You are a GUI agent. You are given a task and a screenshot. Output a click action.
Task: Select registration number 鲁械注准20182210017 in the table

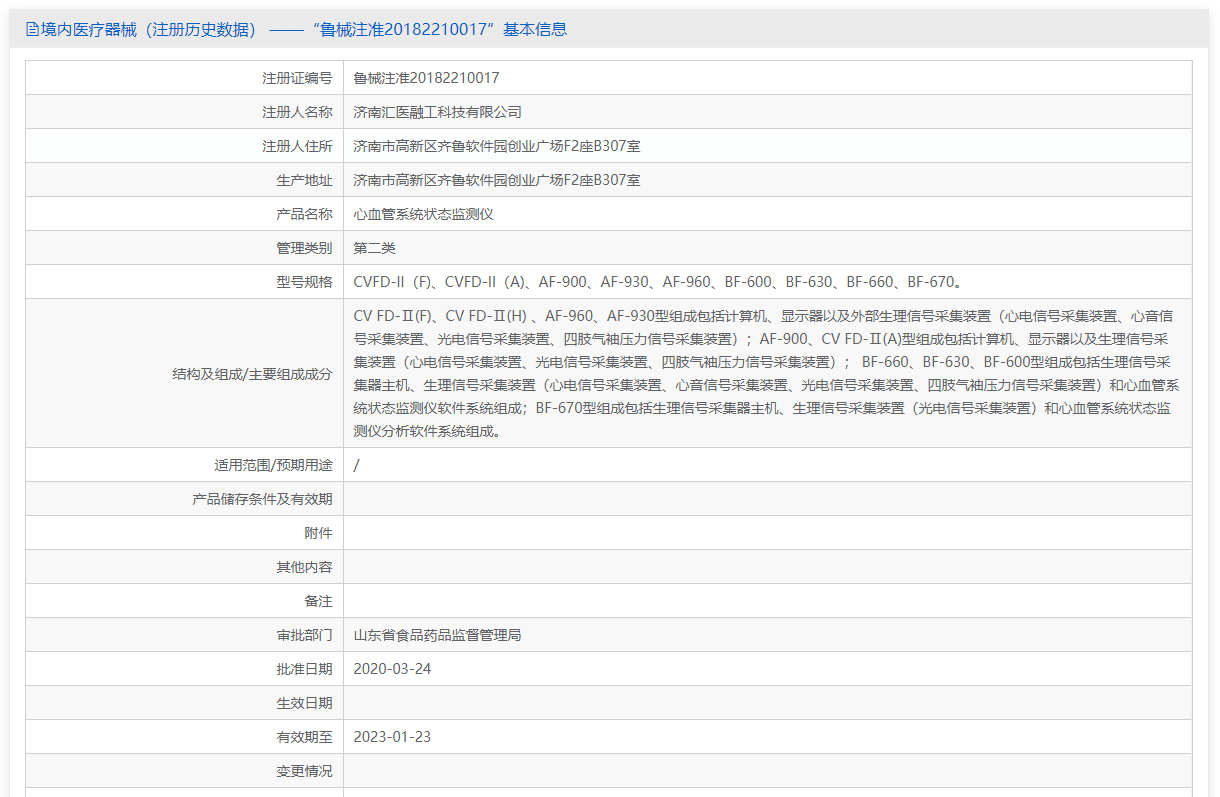pos(427,78)
